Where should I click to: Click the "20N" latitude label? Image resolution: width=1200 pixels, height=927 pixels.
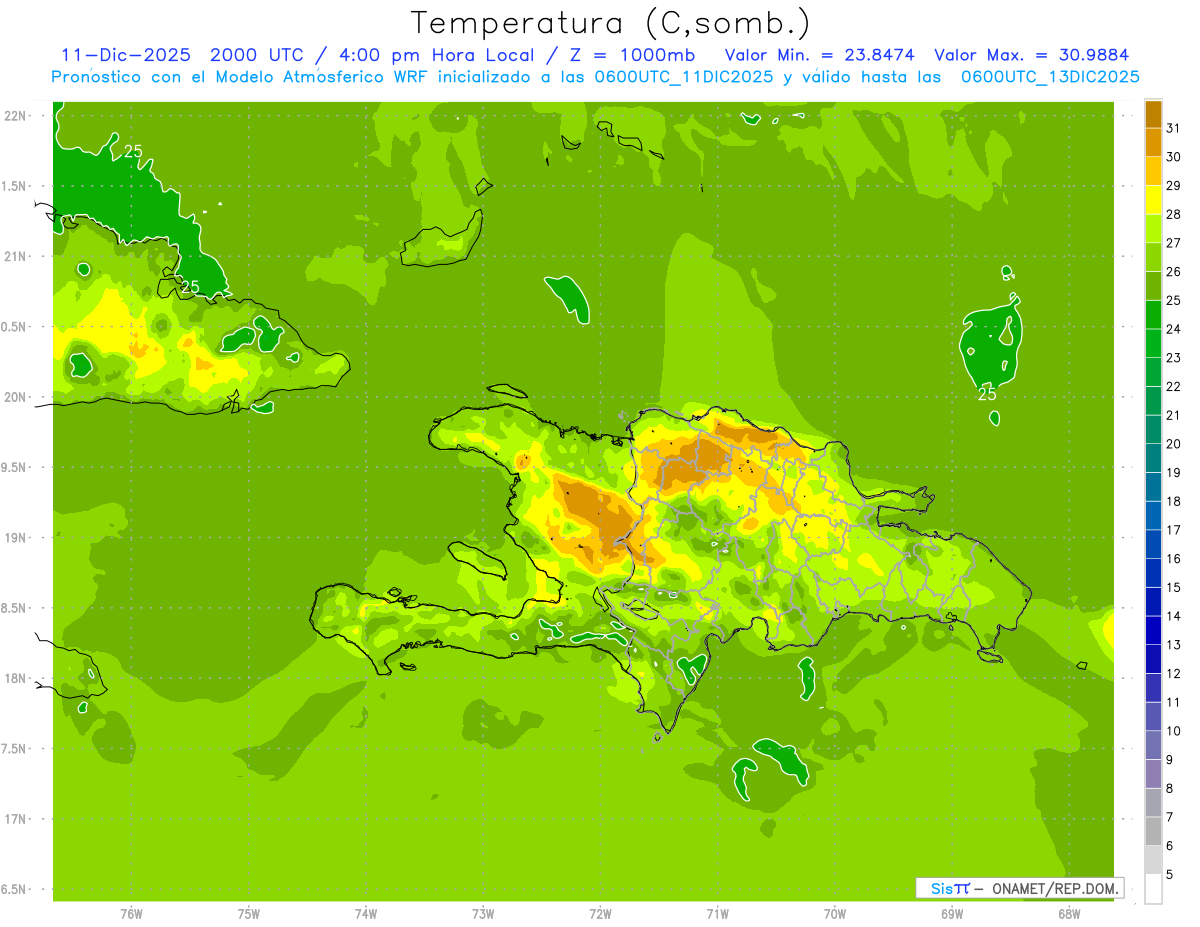[x=16, y=397]
